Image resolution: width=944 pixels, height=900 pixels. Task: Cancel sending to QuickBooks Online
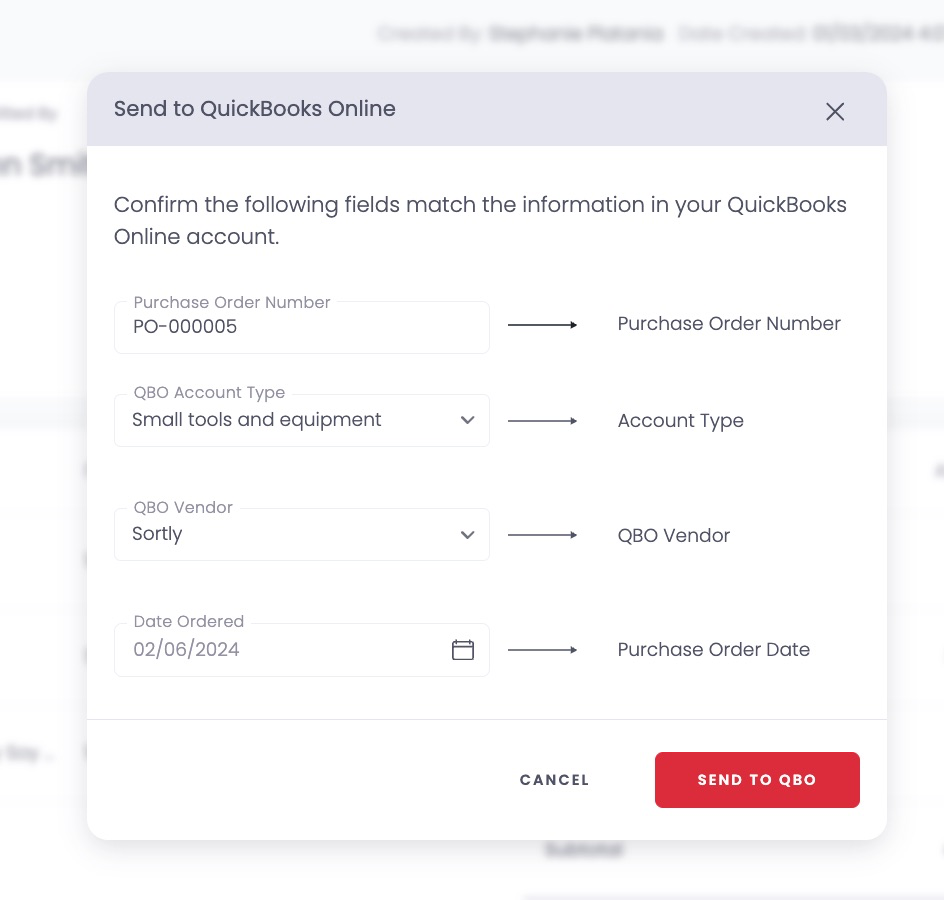click(x=554, y=780)
